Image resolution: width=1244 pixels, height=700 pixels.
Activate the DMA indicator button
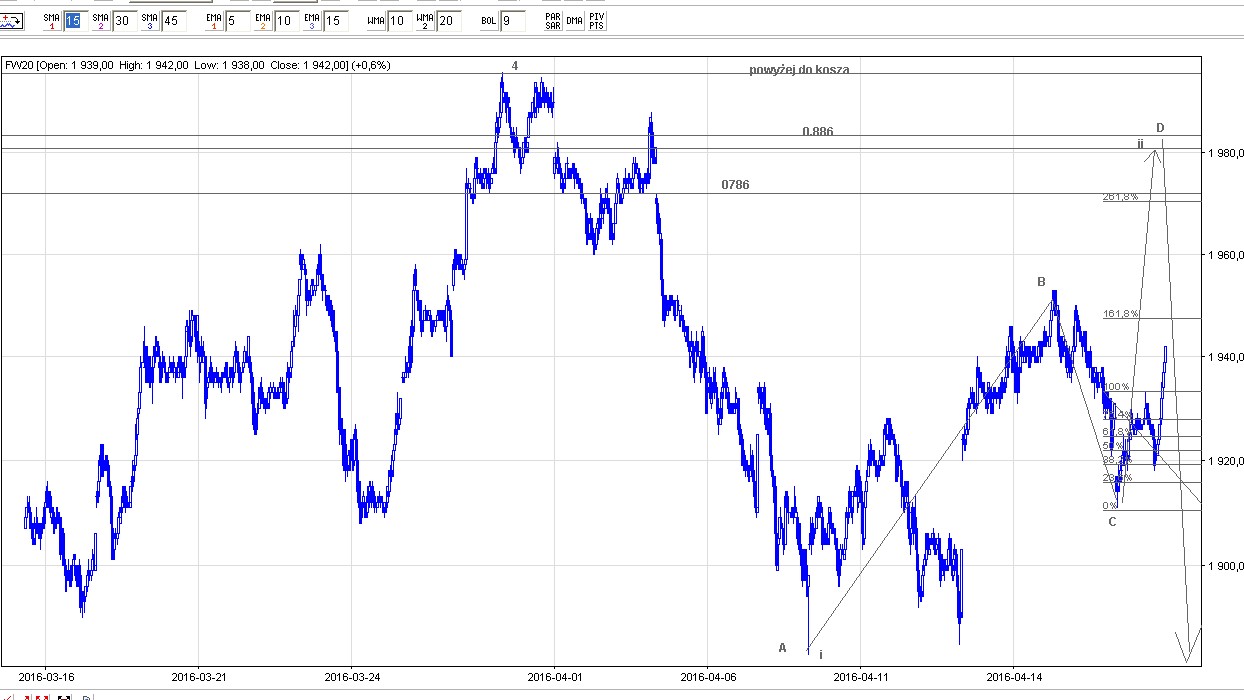pyautogui.click(x=574, y=21)
